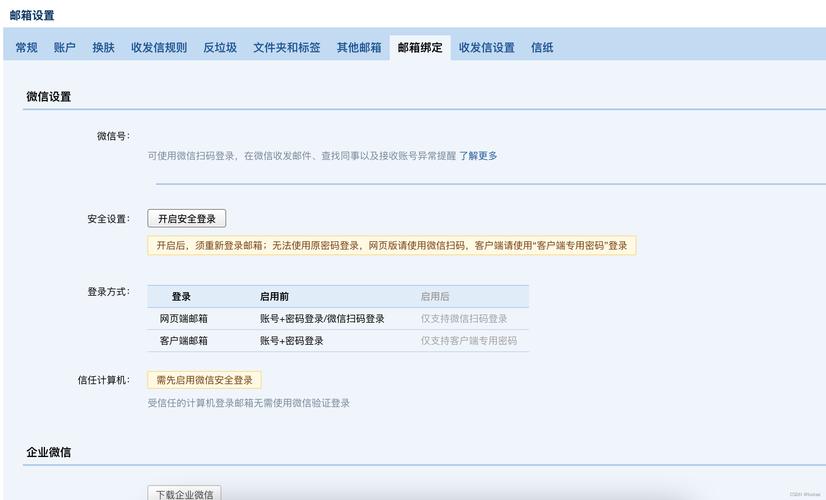Click the 微信号 label
Screen dimensions: 826x500
[113, 136]
